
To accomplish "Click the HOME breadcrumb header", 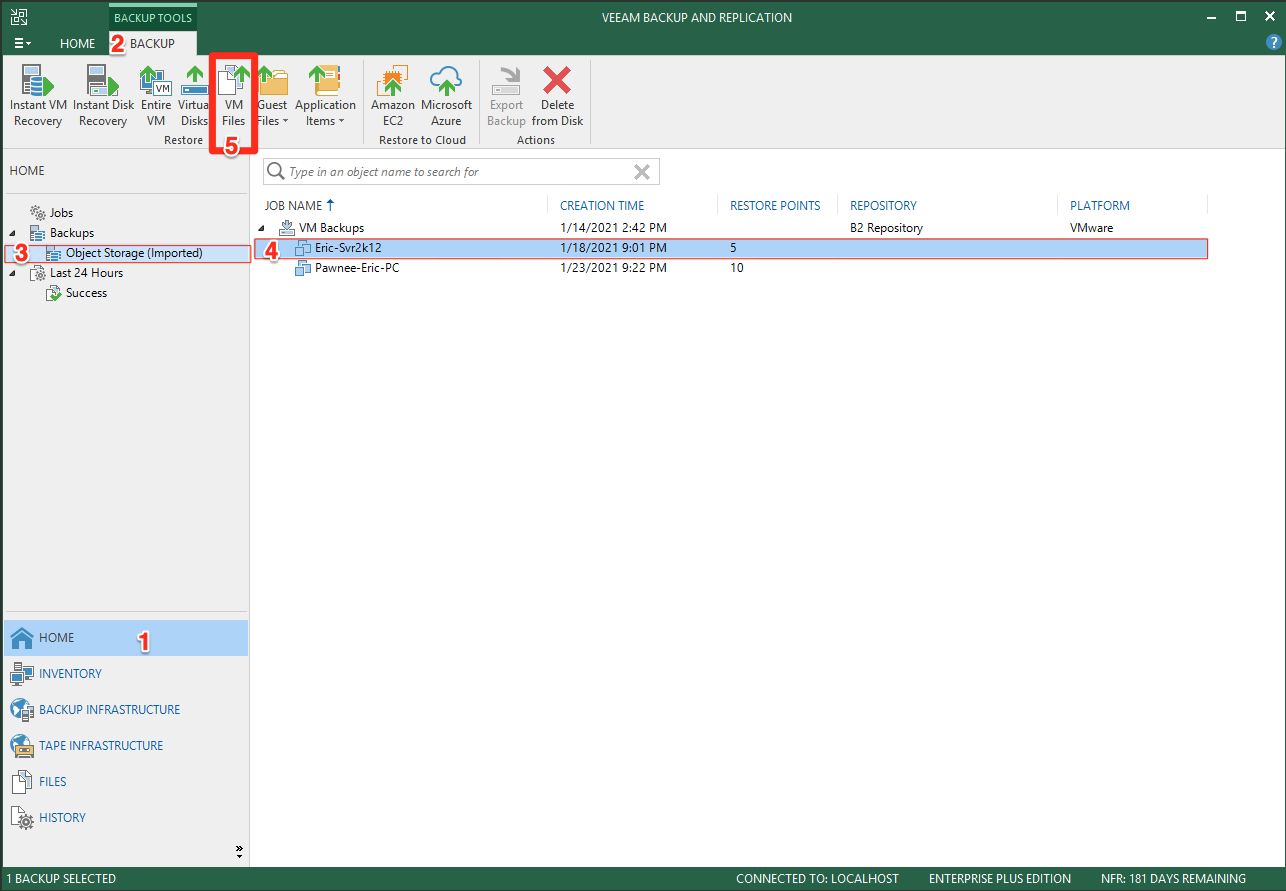I will [x=27, y=171].
